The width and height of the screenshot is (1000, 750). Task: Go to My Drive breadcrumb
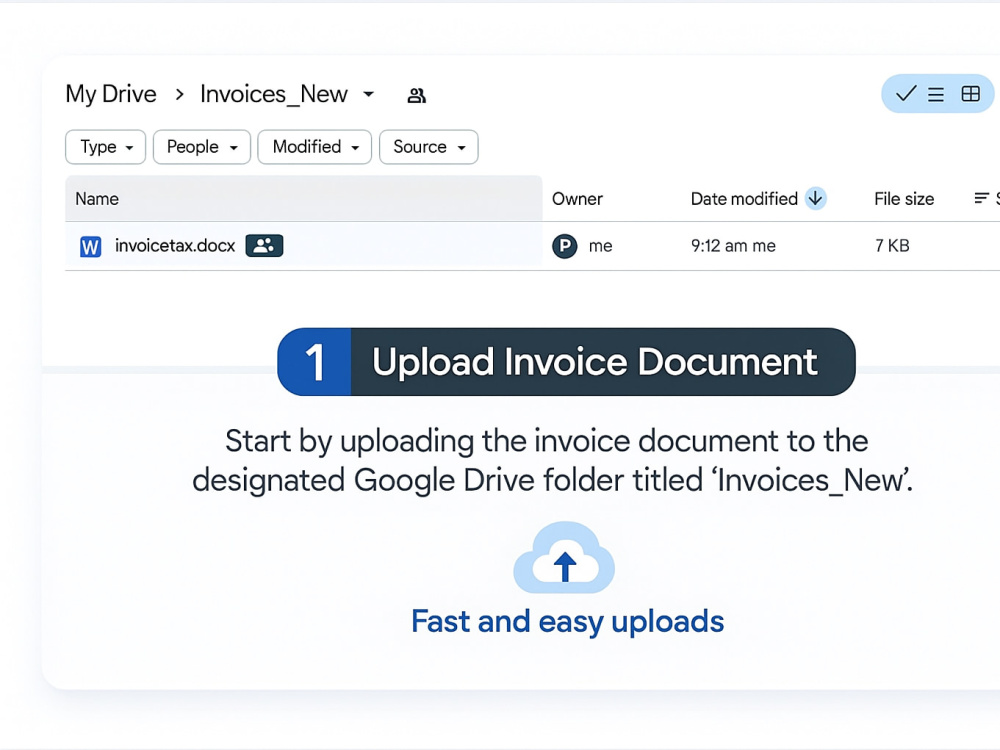click(111, 94)
